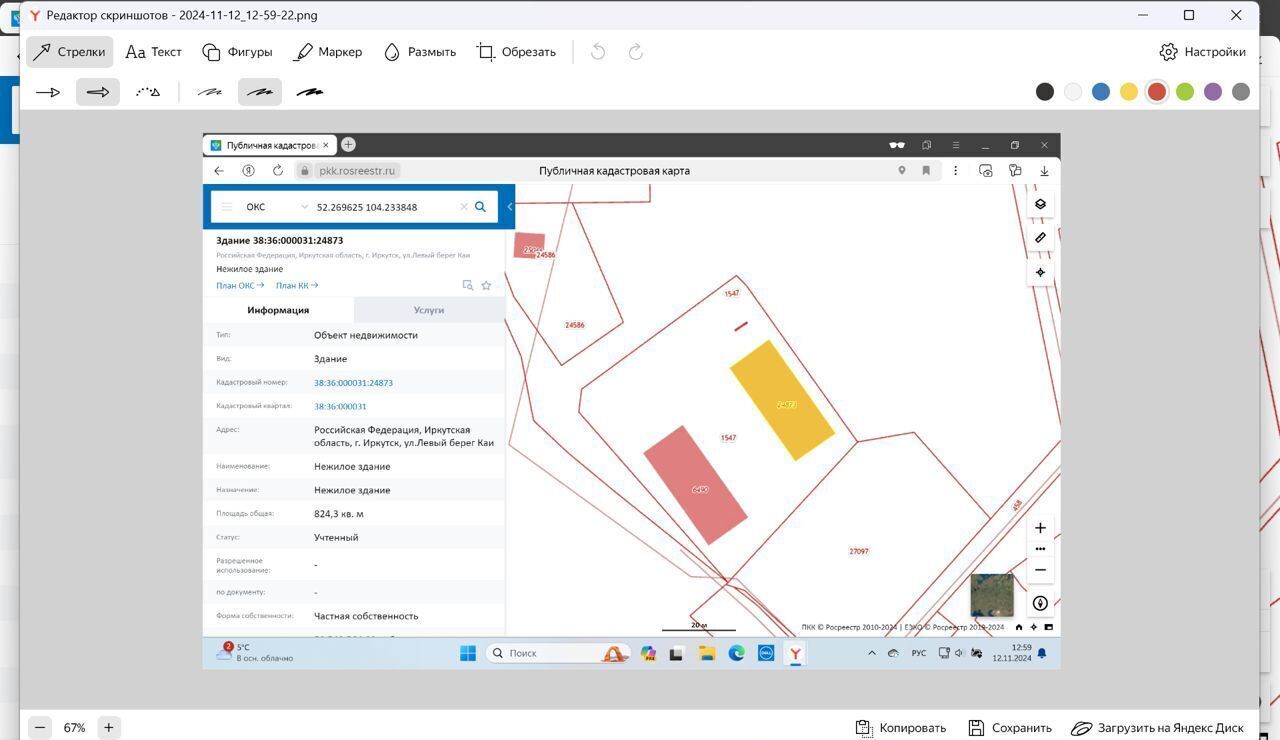Pick the thinnest stroke thickness

tap(210, 92)
